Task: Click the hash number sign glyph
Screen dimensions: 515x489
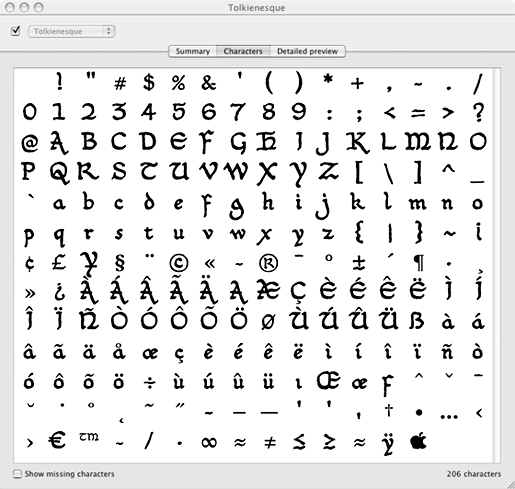Action: pyautogui.click(x=120, y=83)
